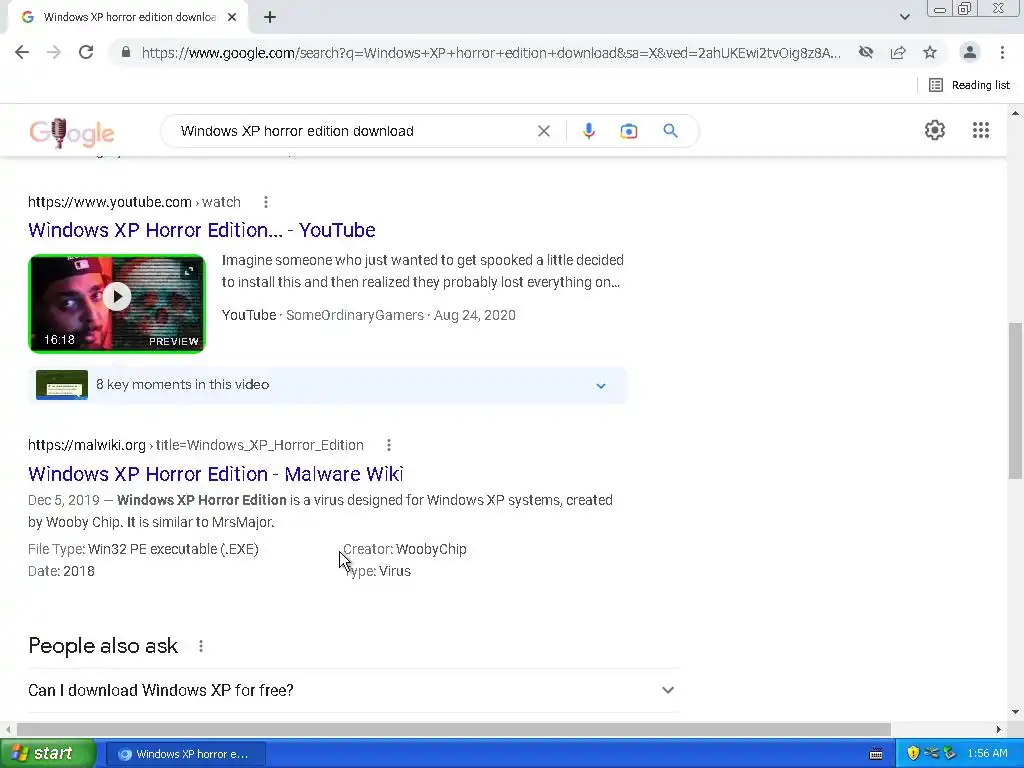Click 'Creator: WoobyChip' text
The width and height of the screenshot is (1024, 768).
[405, 549]
